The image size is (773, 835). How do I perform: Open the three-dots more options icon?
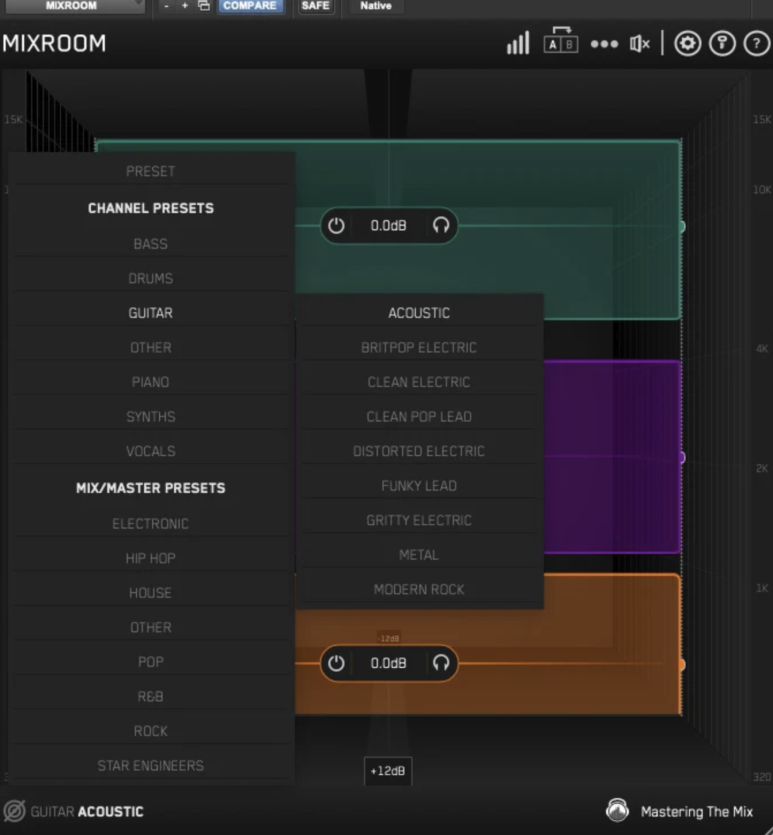(x=604, y=44)
